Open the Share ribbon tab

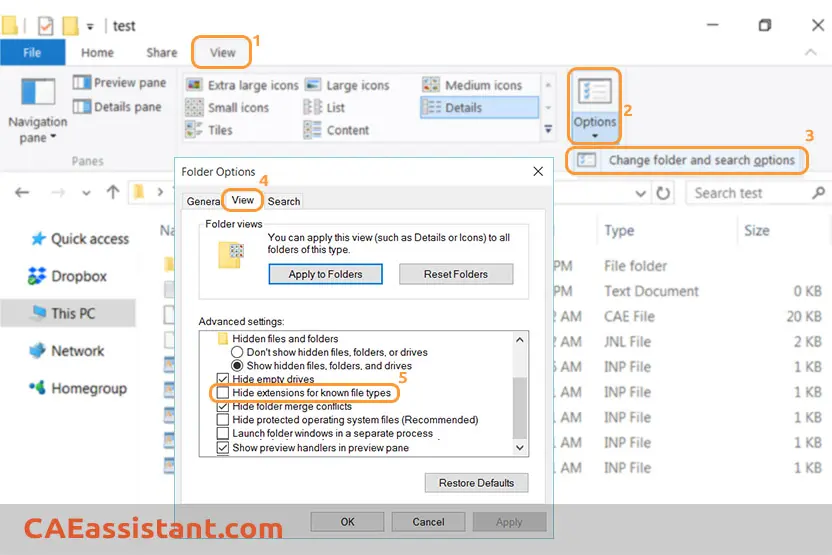pos(161,53)
